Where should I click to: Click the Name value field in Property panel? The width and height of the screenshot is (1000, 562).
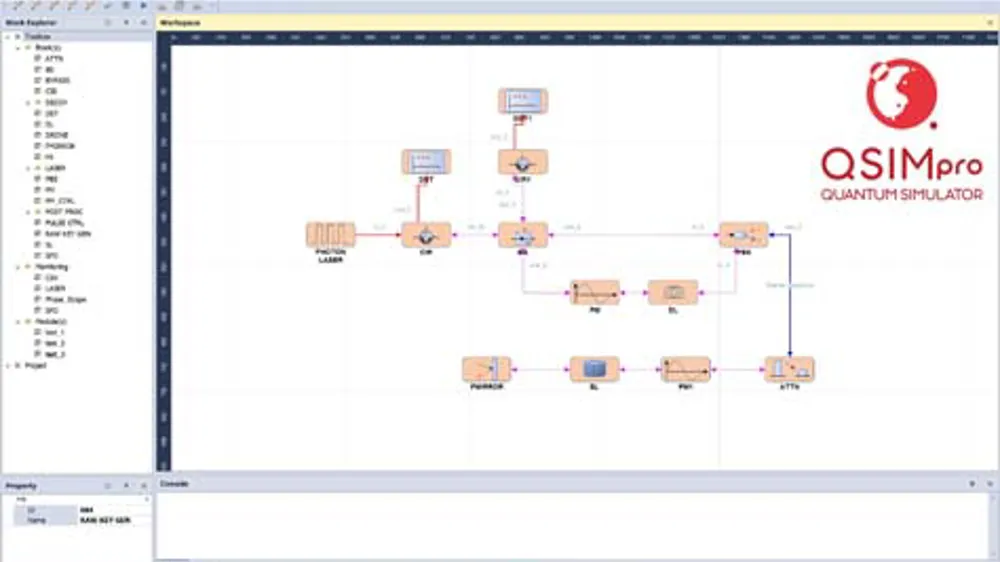click(112, 520)
